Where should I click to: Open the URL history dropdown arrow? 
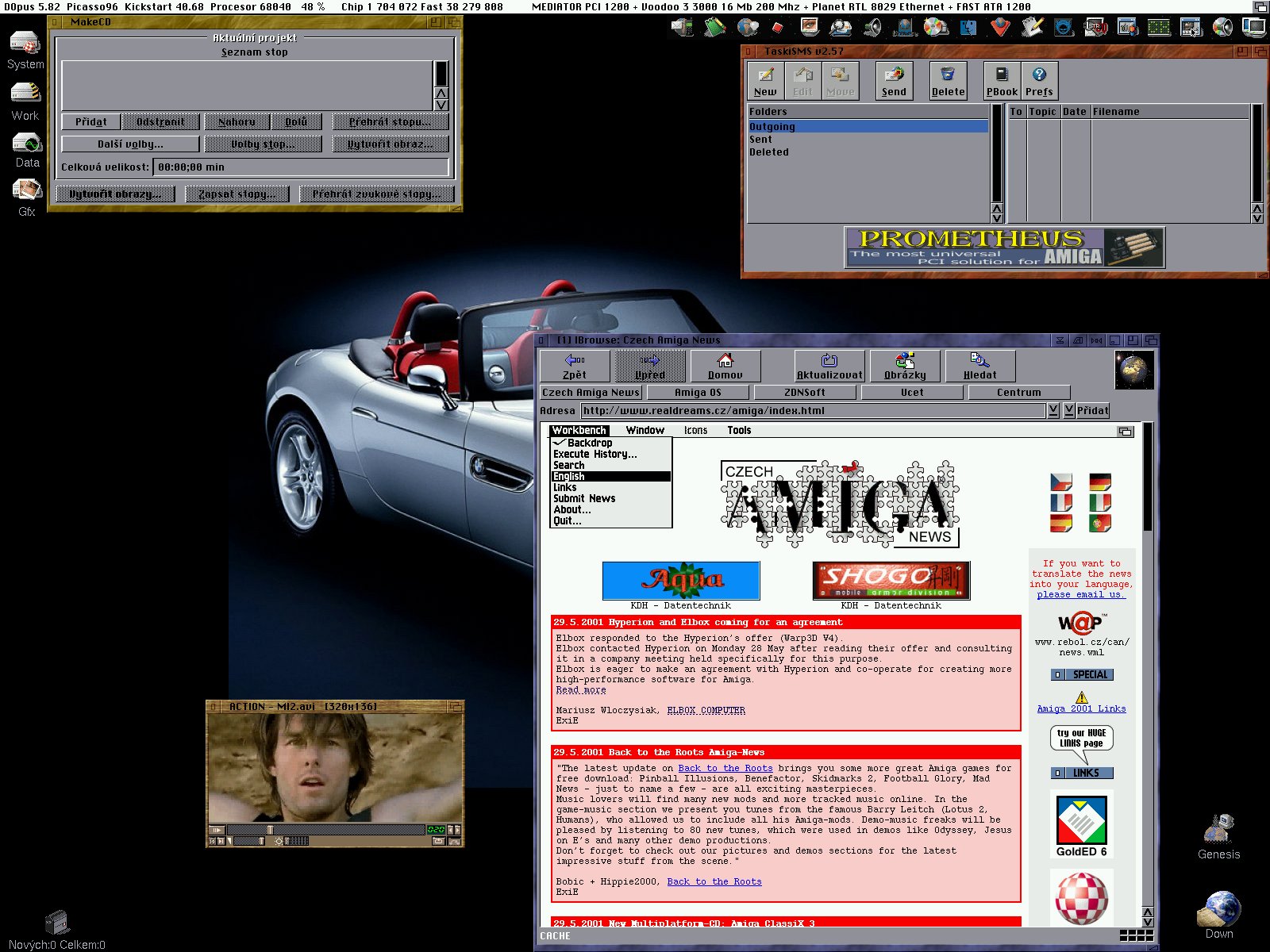1054,410
